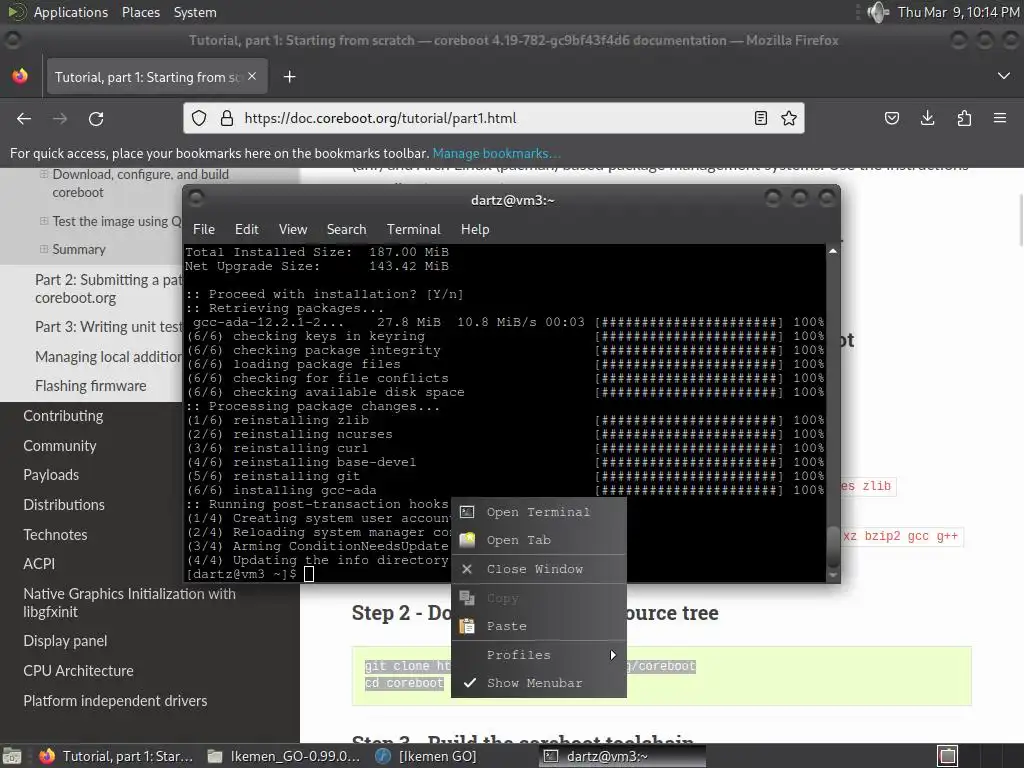Screen dimensions: 1024x768
Task: Click the clock showing Thu Mar 9
Action: point(958,12)
